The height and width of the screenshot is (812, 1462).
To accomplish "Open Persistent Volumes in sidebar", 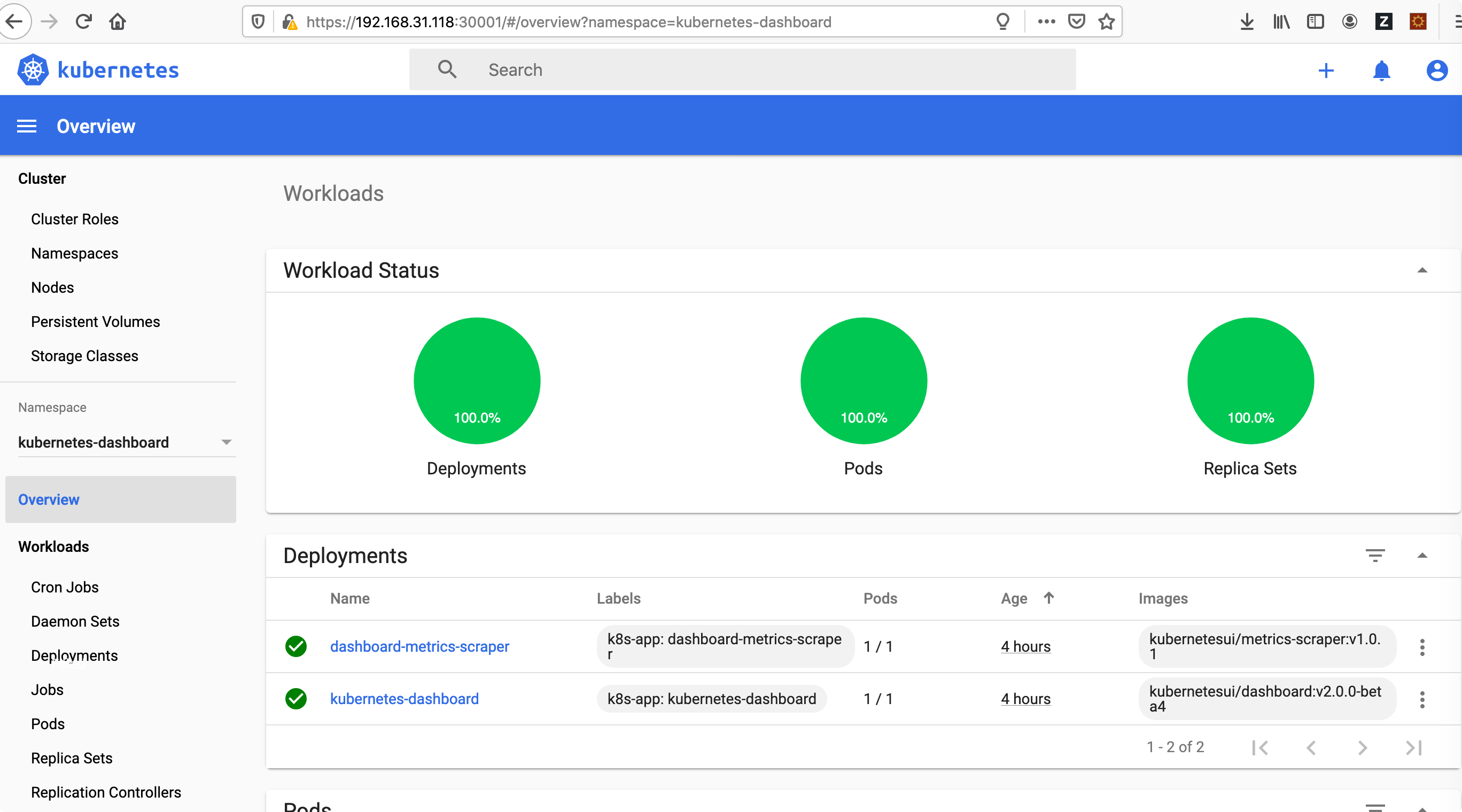I will (x=95, y=321).
